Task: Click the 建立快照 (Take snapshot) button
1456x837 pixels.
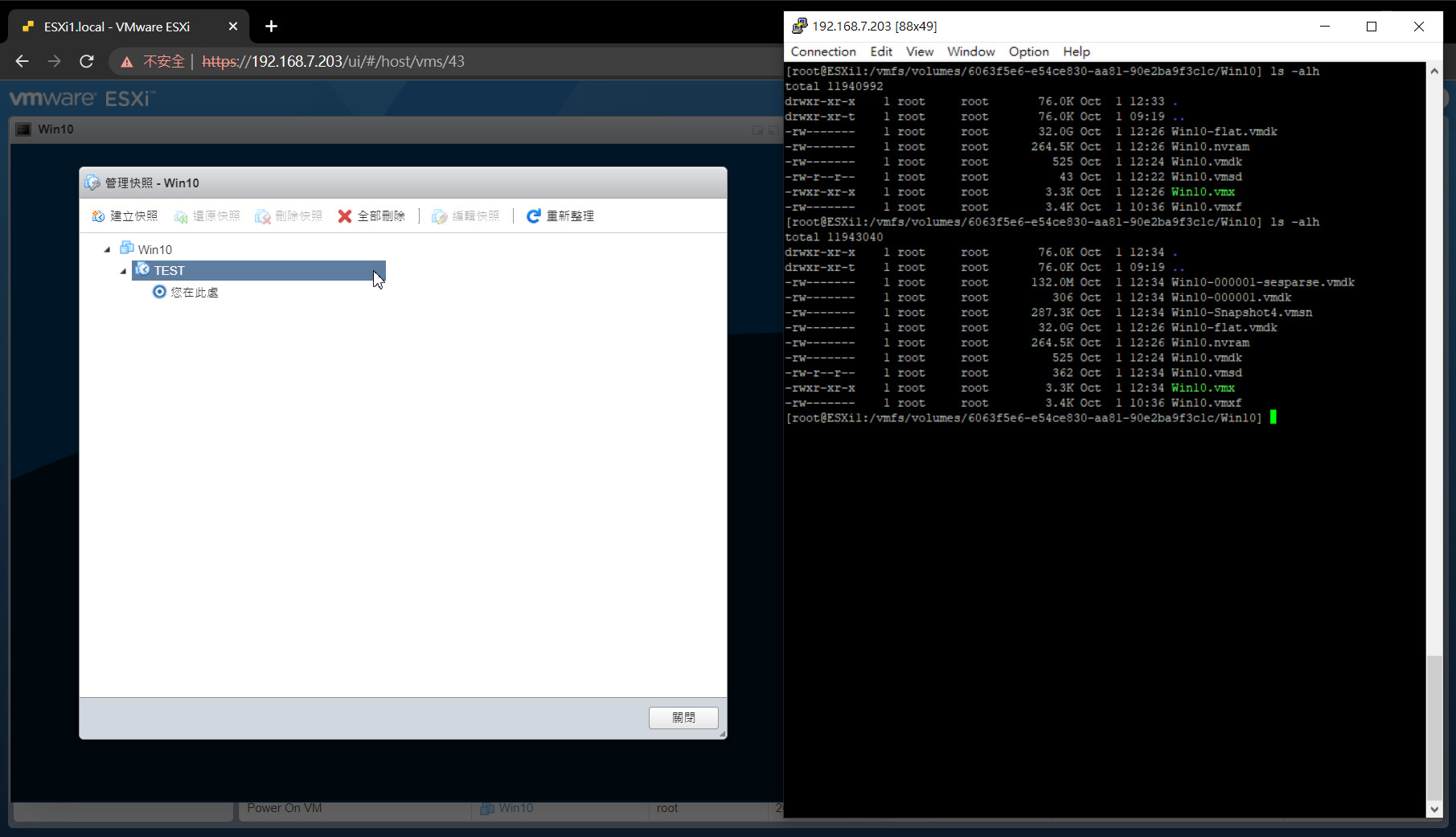Action: [x=125, y=216]
